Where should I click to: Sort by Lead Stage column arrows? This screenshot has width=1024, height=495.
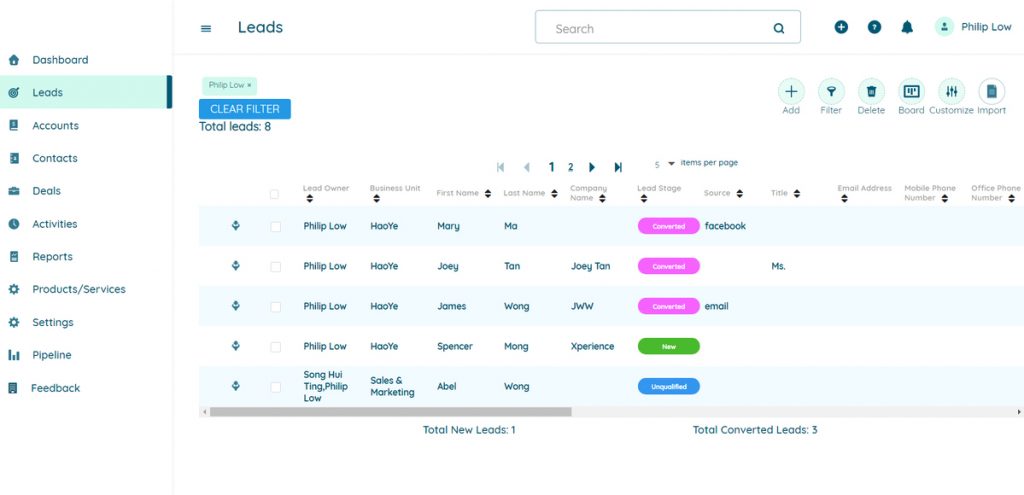point(645,199)
